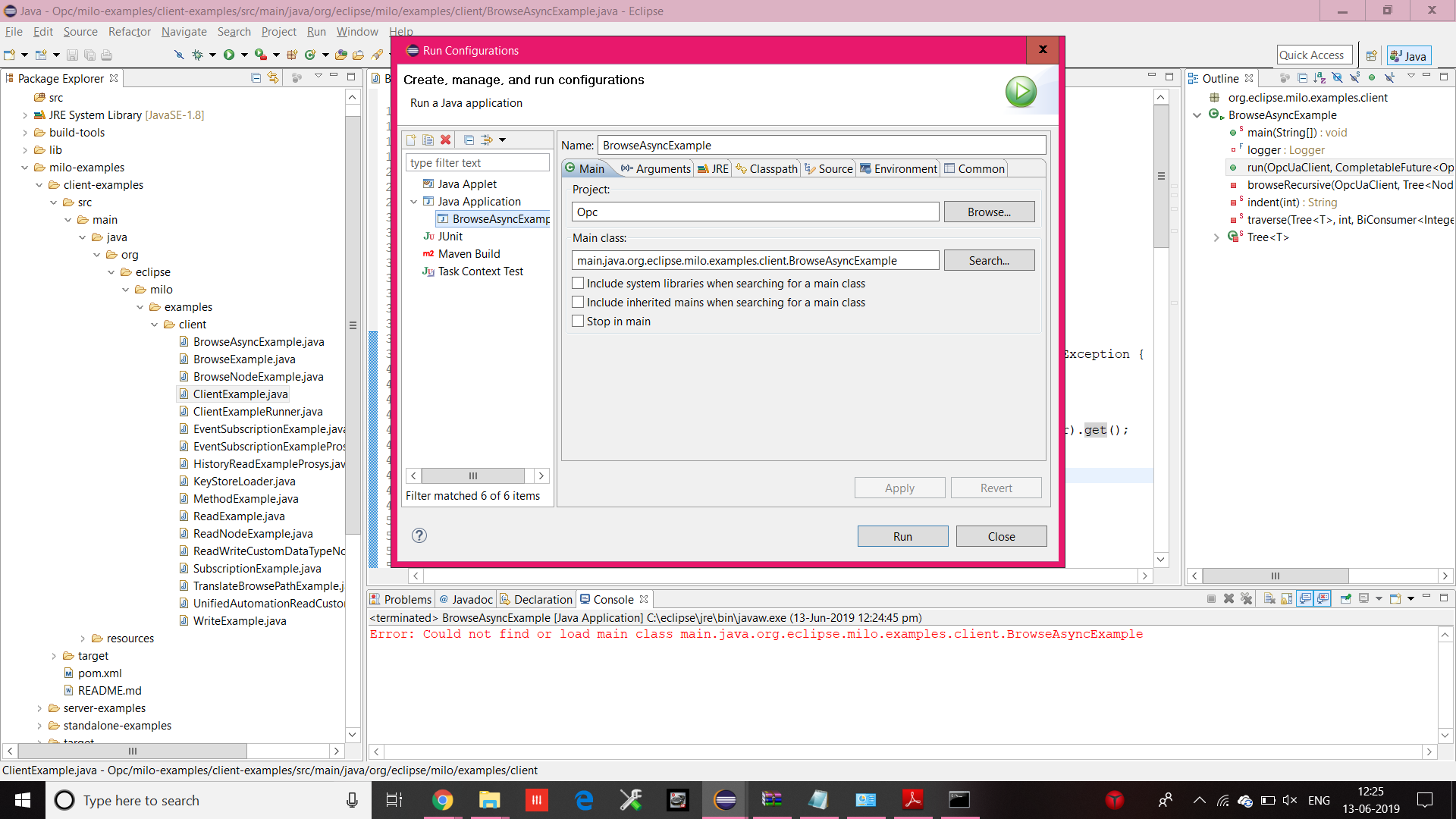
Task: Collapse Java Application tree node
Action: click(414, 202)
